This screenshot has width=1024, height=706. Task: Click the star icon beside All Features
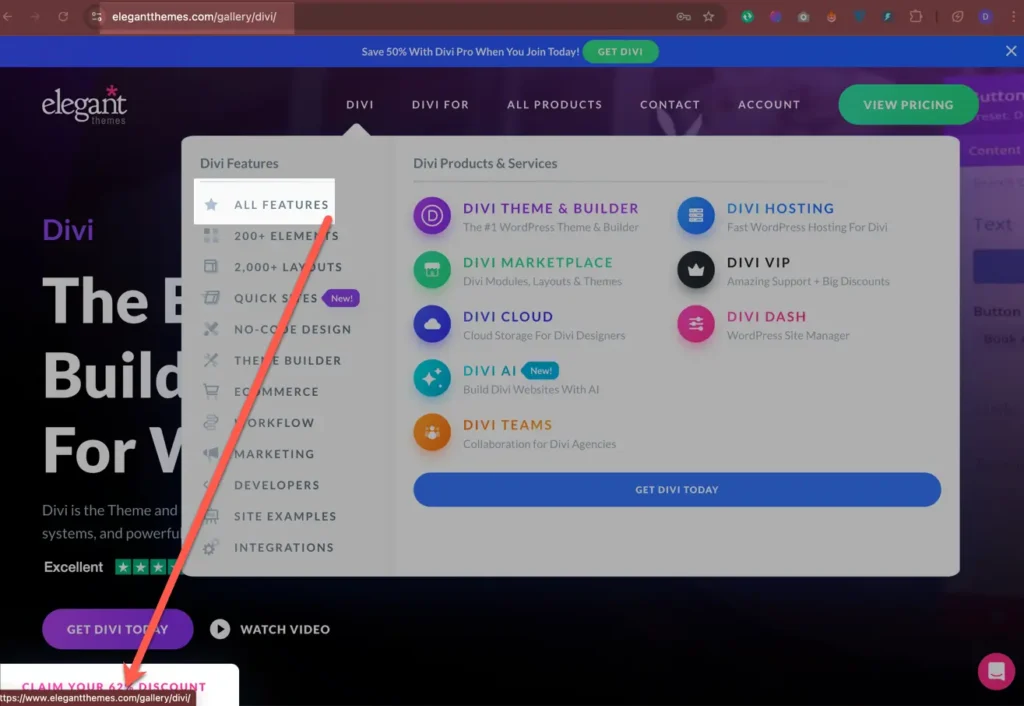coord(211,204)
